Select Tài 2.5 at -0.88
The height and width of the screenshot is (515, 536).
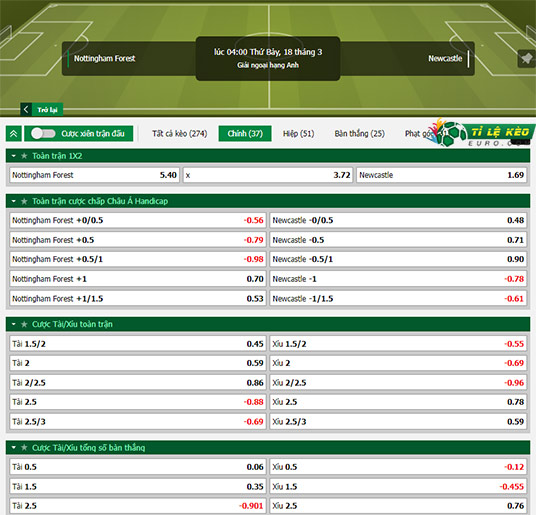[138, 402]
